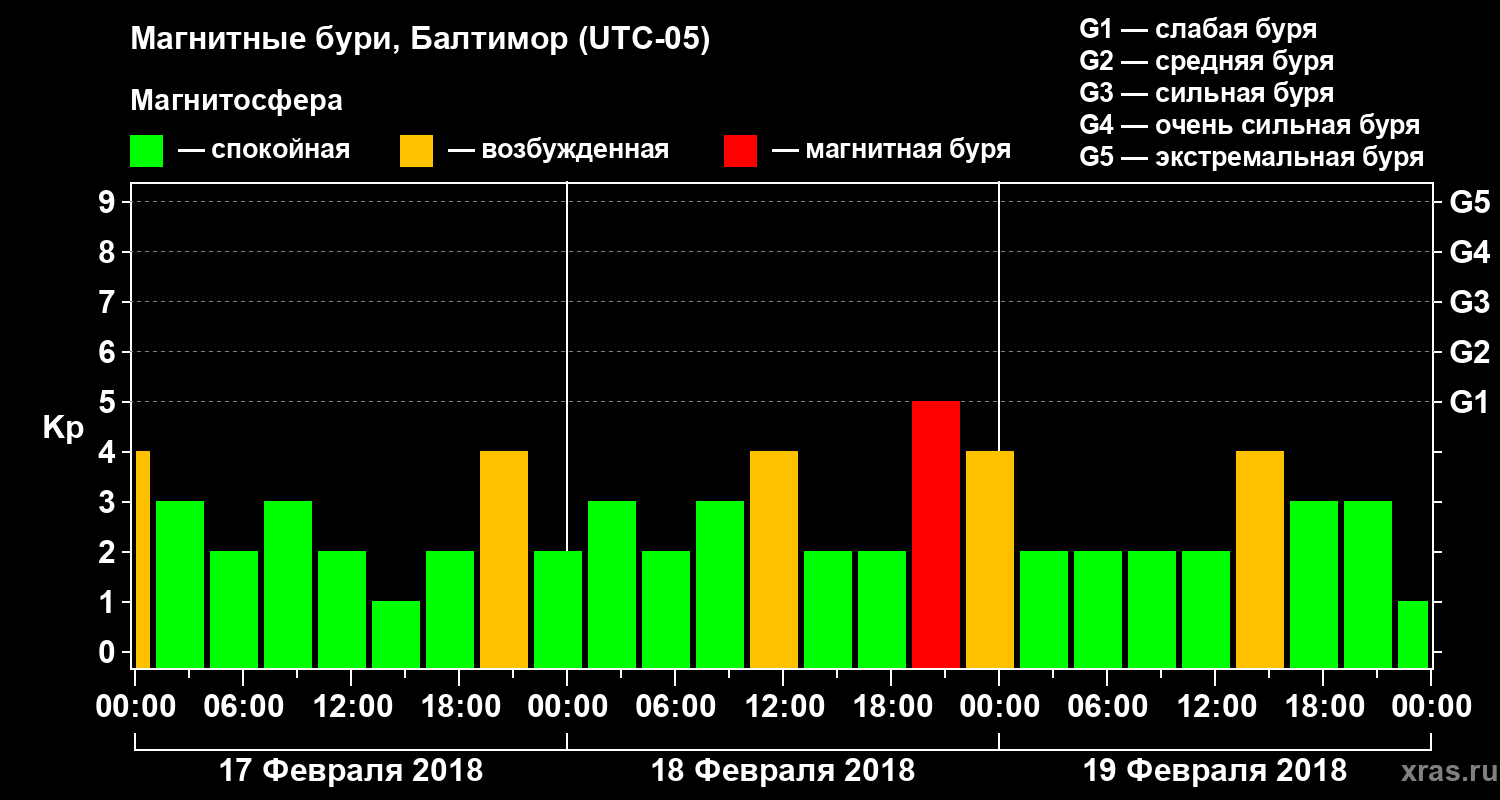Select orange Kp 4 bar on 19 February
The image size is (1500, 800).
click(x=1260, y=560)
